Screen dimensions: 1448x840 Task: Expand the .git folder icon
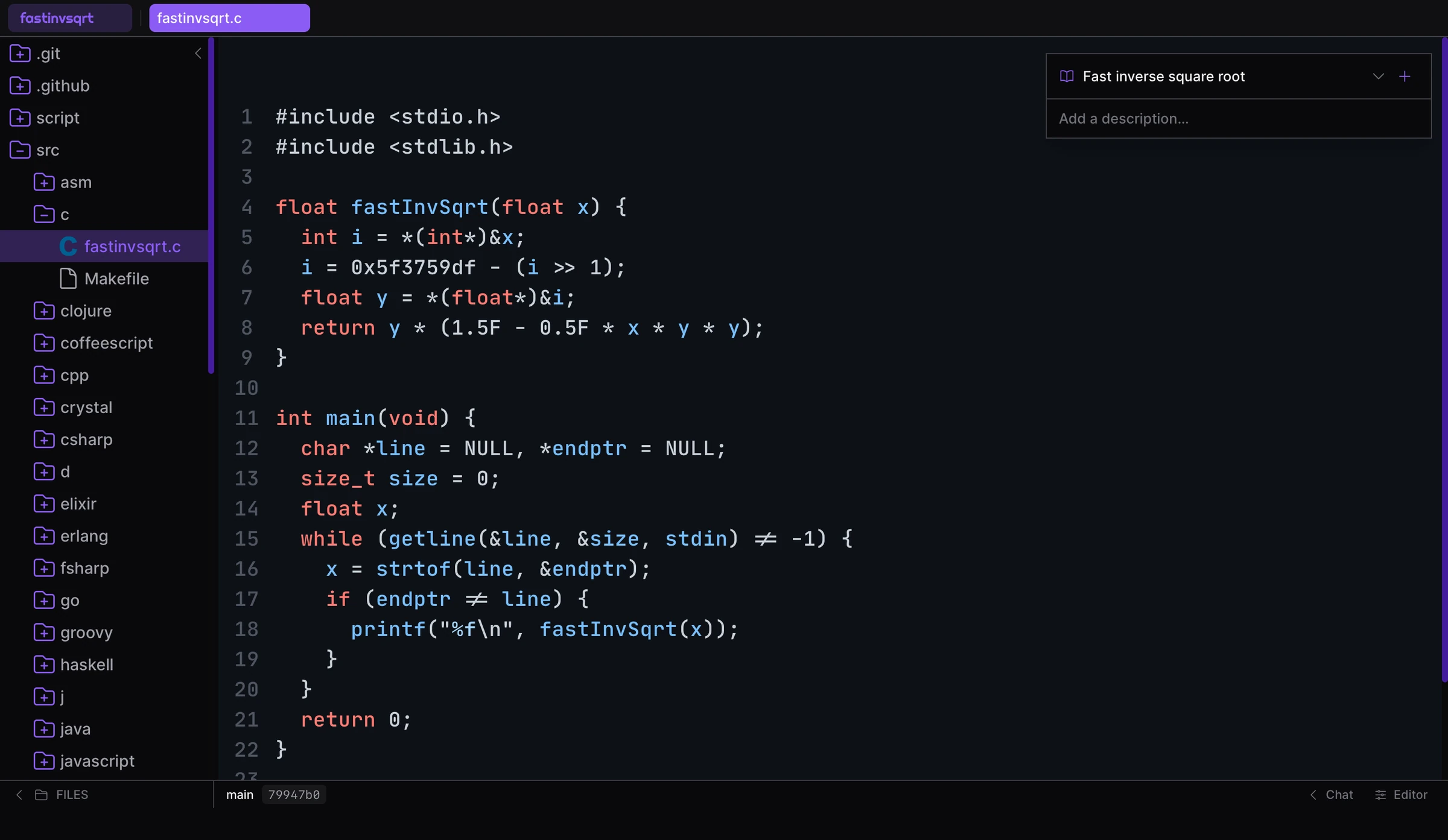(x=20, y=54)
